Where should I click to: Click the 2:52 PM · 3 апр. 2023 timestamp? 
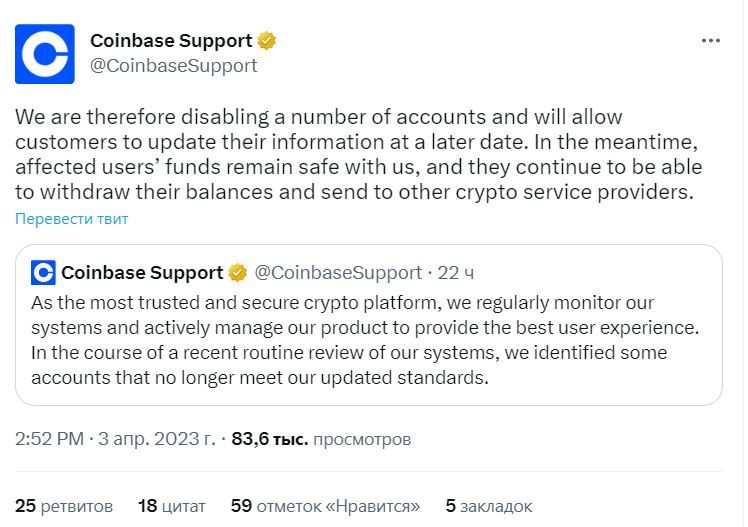115,439
